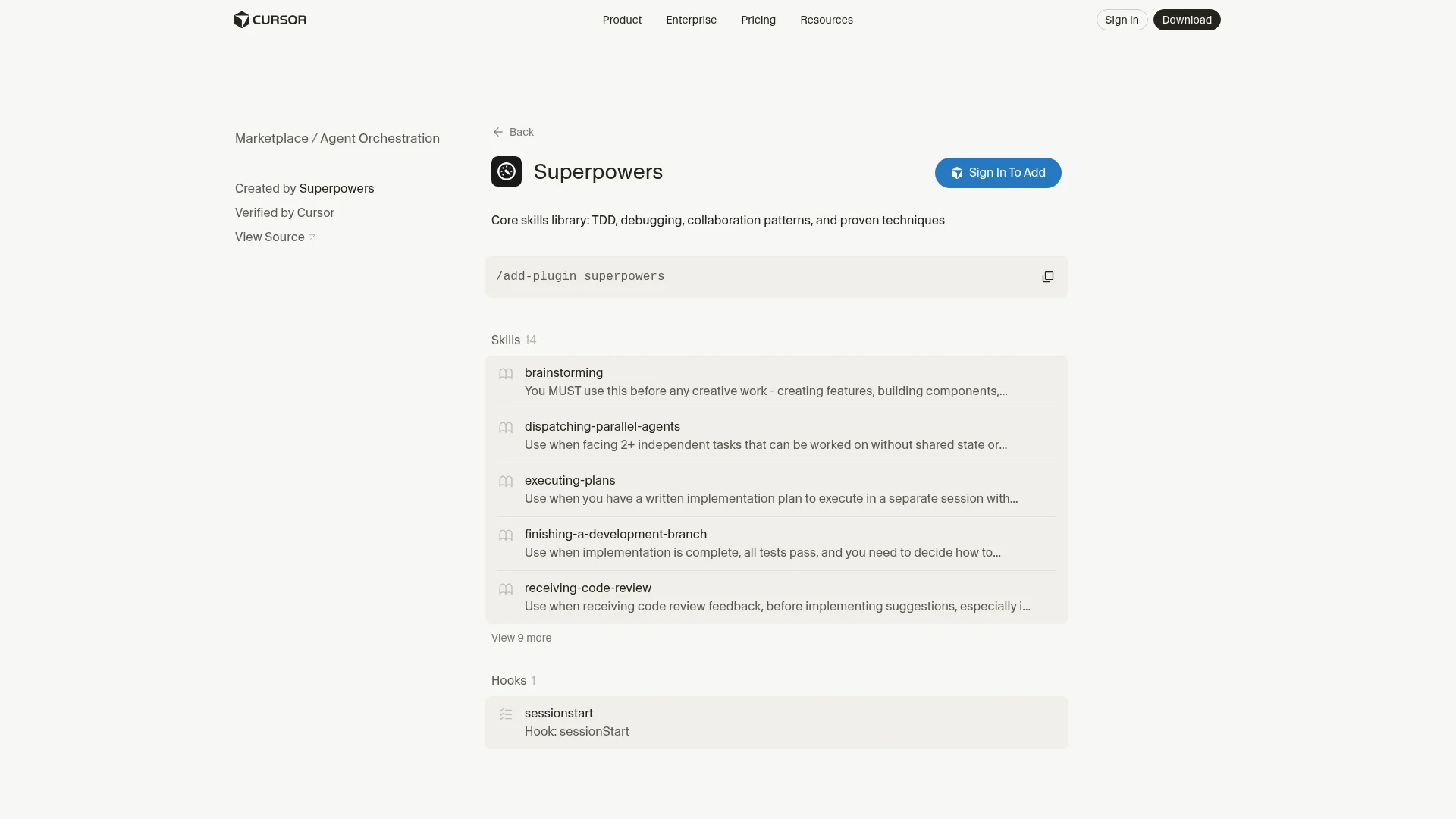
Task: Open the Marketplace breadcrumb link
Action: click(x=271, y=138)
